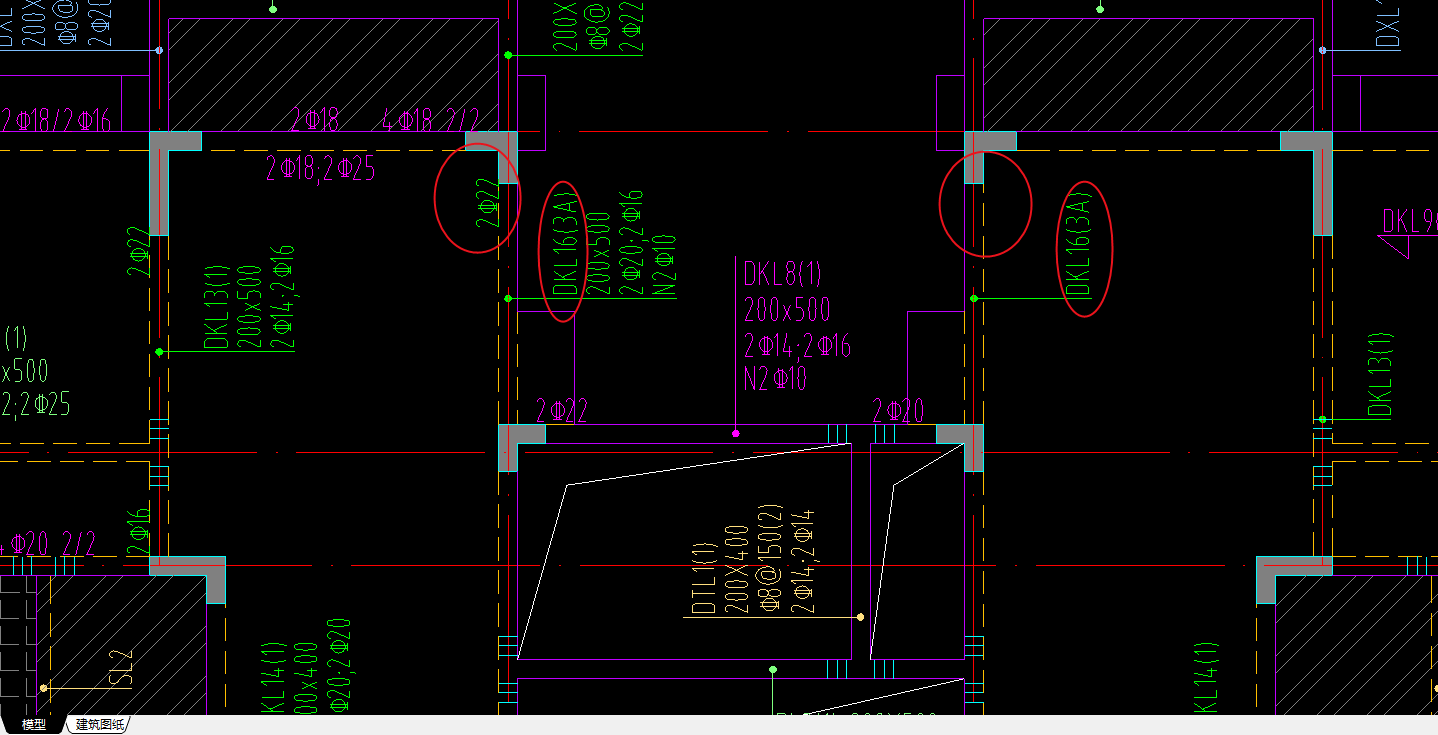Select the green vertical N2Φ10 text

pyautogui.click(x=664, y=265)
